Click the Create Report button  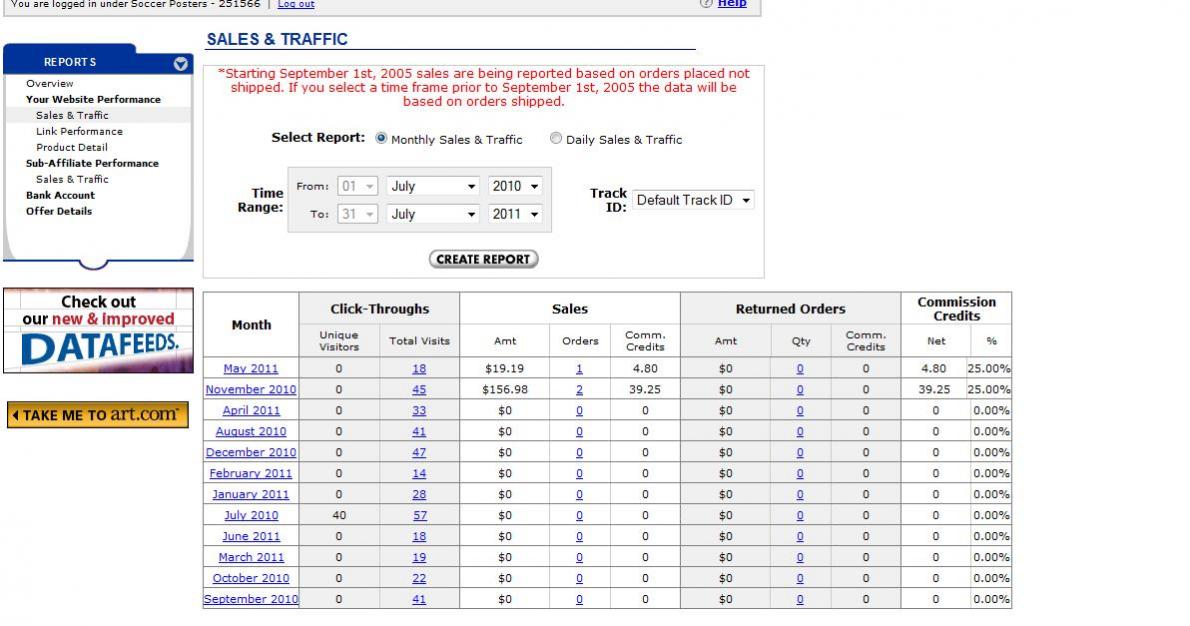[483, 259]
